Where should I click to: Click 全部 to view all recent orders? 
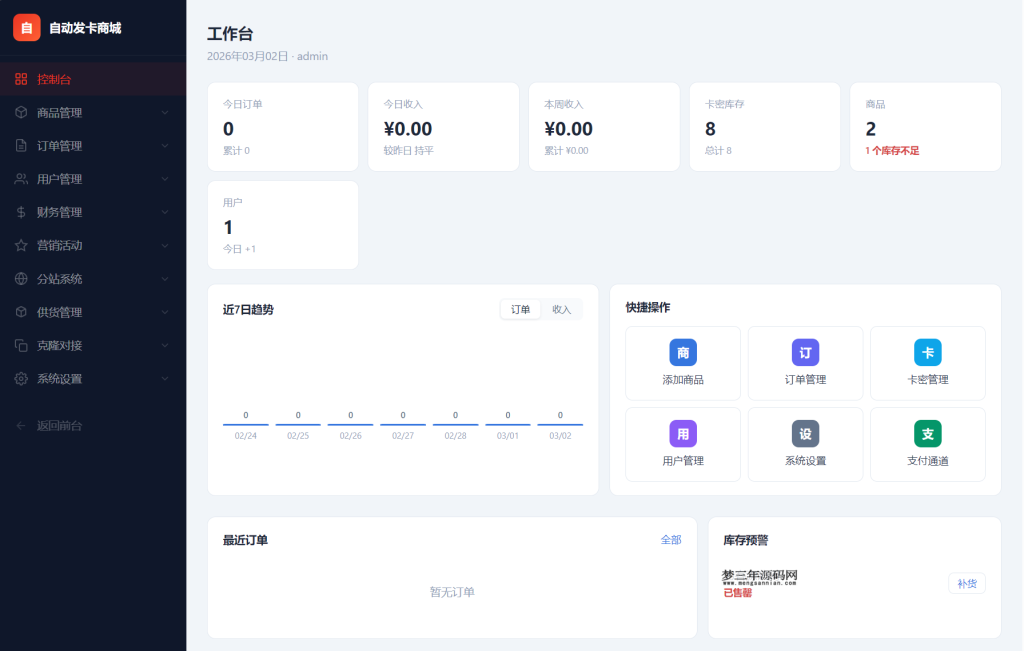point(671,539)
